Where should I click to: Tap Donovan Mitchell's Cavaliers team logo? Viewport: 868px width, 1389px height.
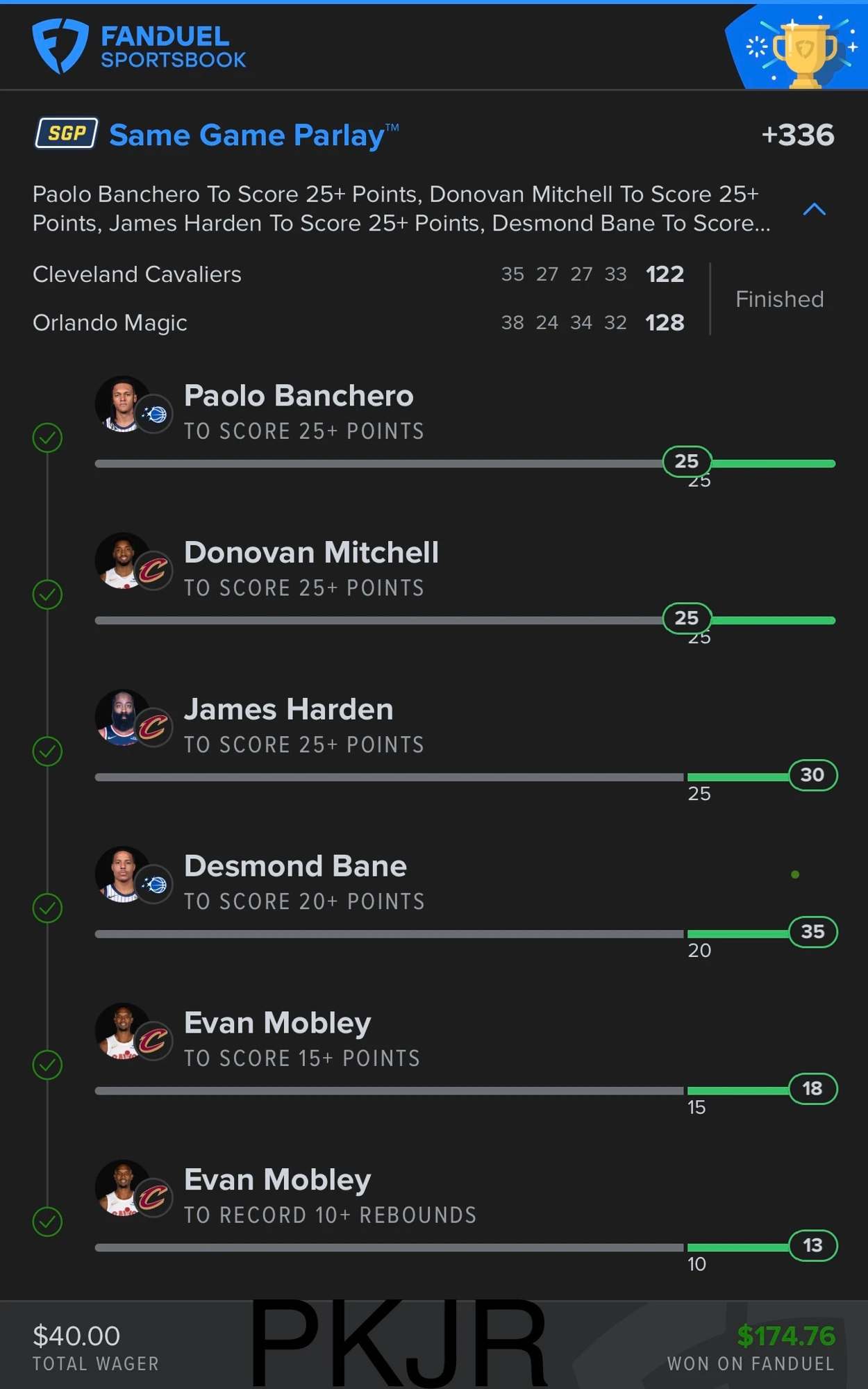click(153, 572)
